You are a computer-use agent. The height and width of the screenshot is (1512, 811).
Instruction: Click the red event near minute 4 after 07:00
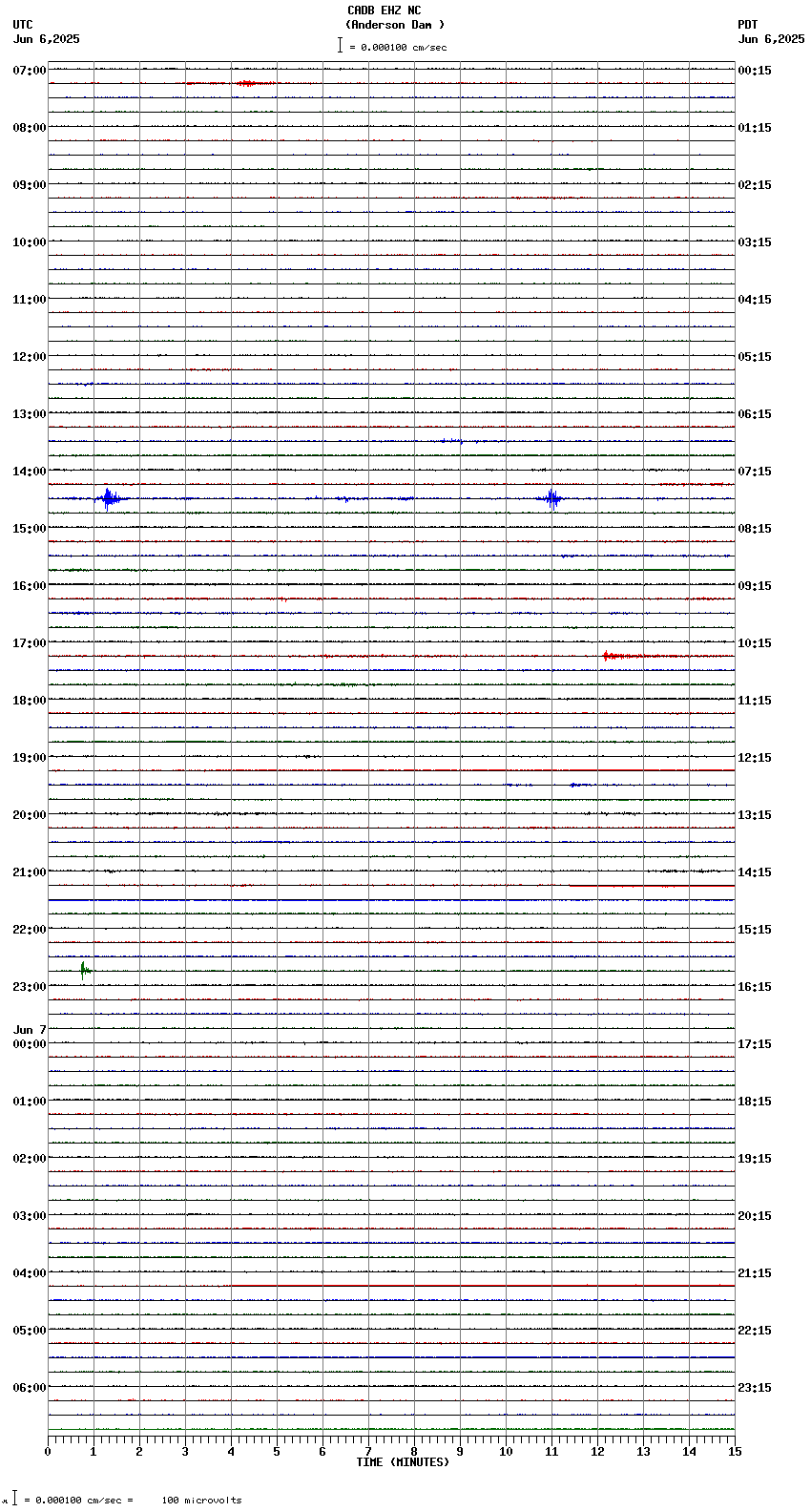(247, 84)
